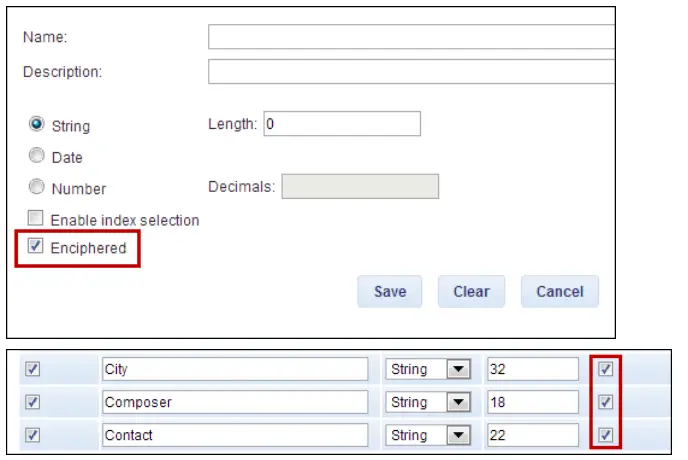
Task: Toggle the City row enciphered checkbox
Action: click(605, 370)
